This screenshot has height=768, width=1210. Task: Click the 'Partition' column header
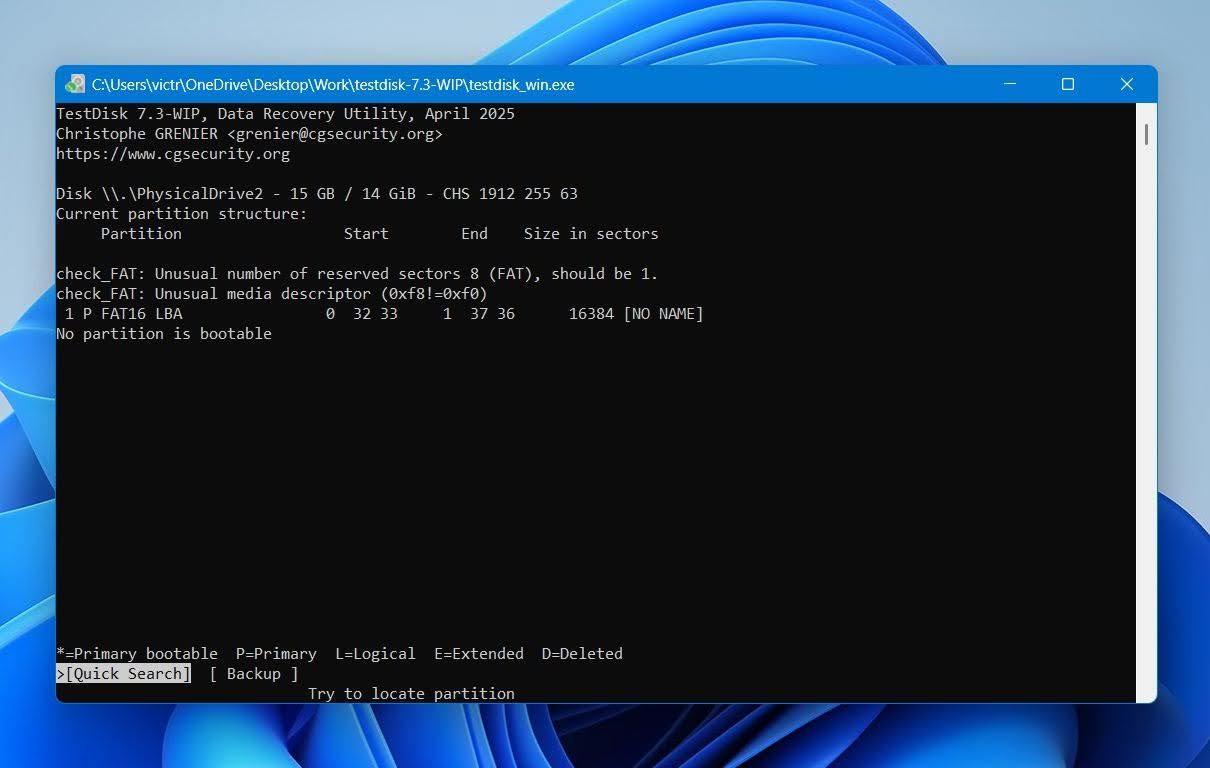[141, 234]
